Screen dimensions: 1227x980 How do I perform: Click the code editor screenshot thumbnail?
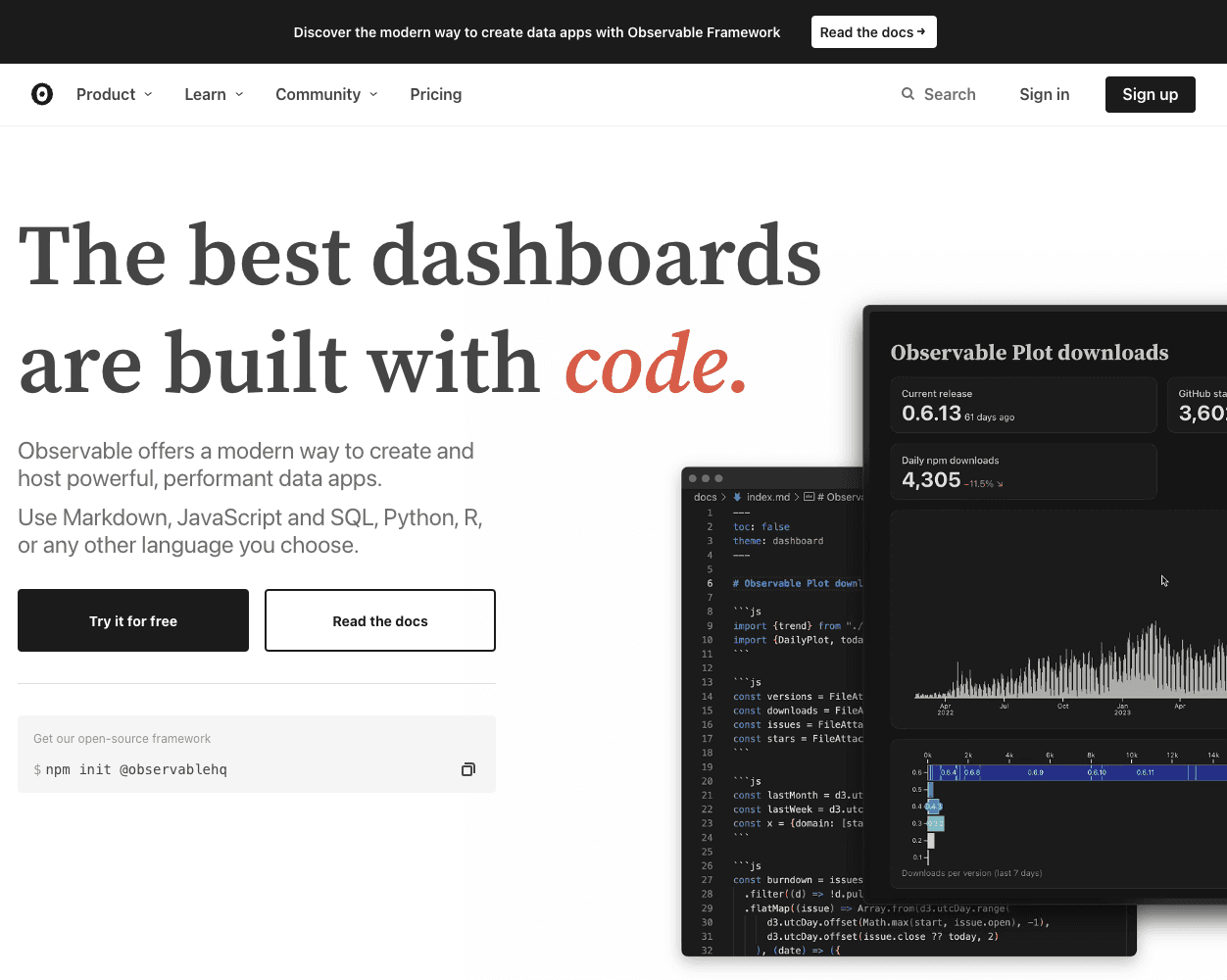(774, 711)
